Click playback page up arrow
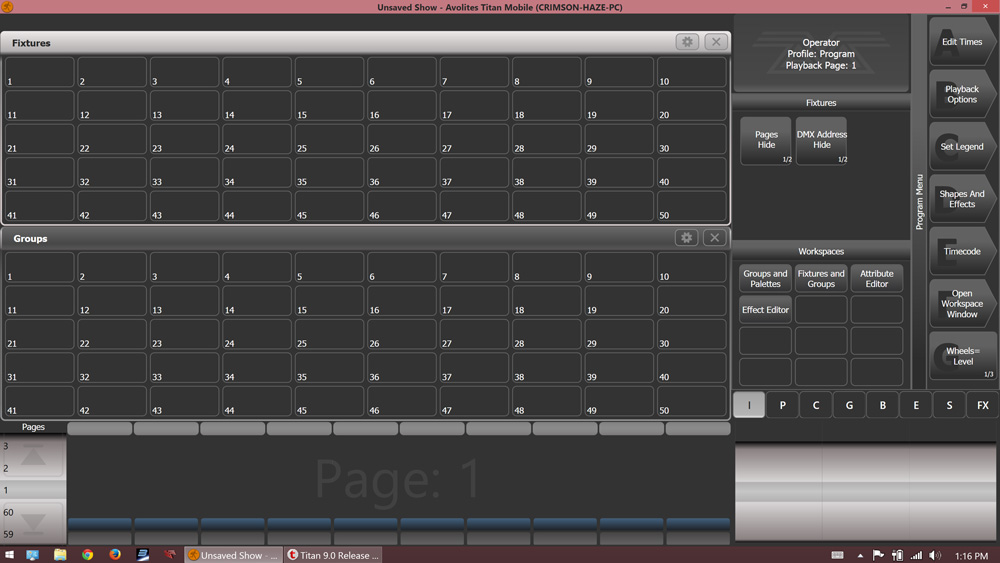 [x=33, y=457]
